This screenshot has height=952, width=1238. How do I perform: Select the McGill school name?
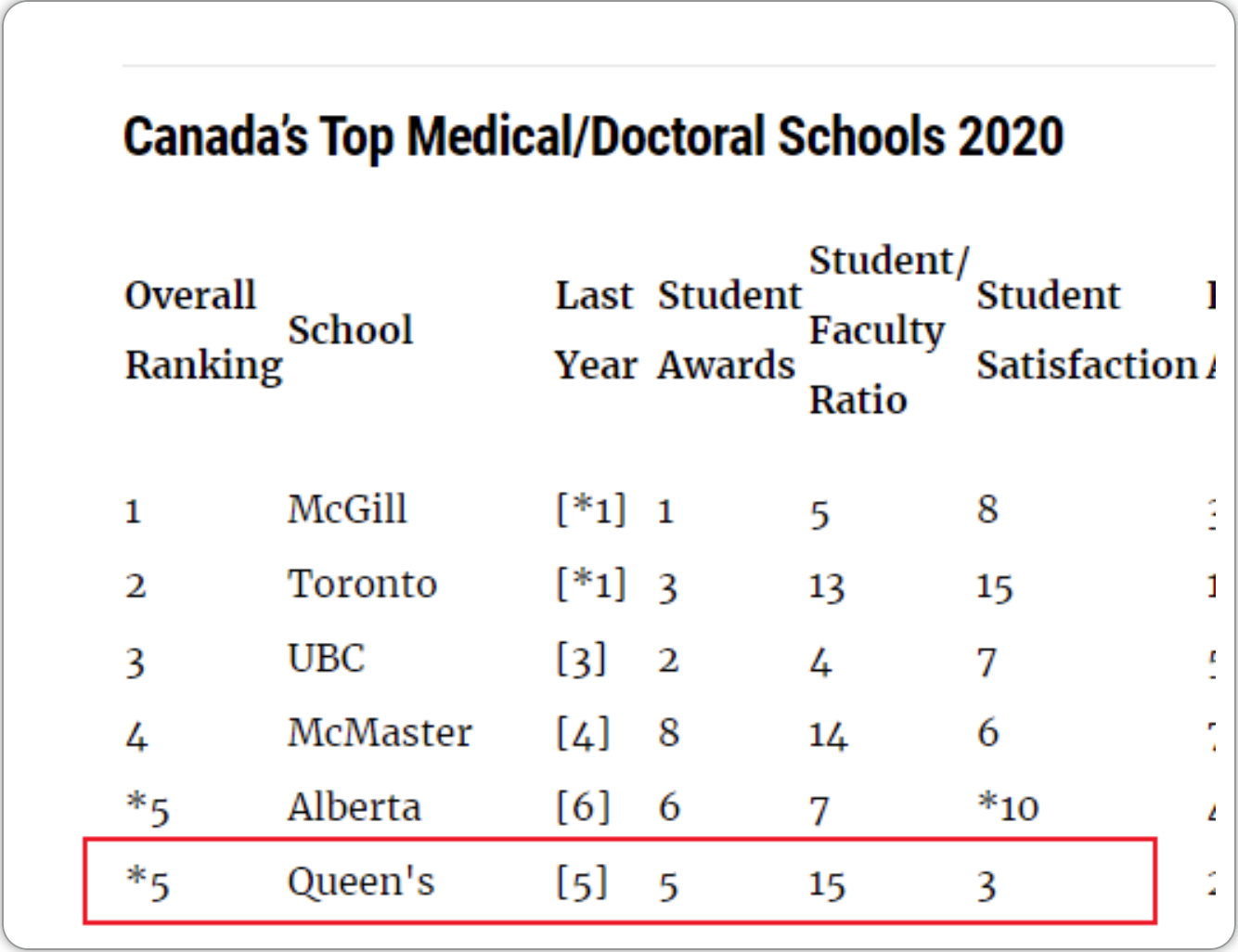[x=347, y=509]
